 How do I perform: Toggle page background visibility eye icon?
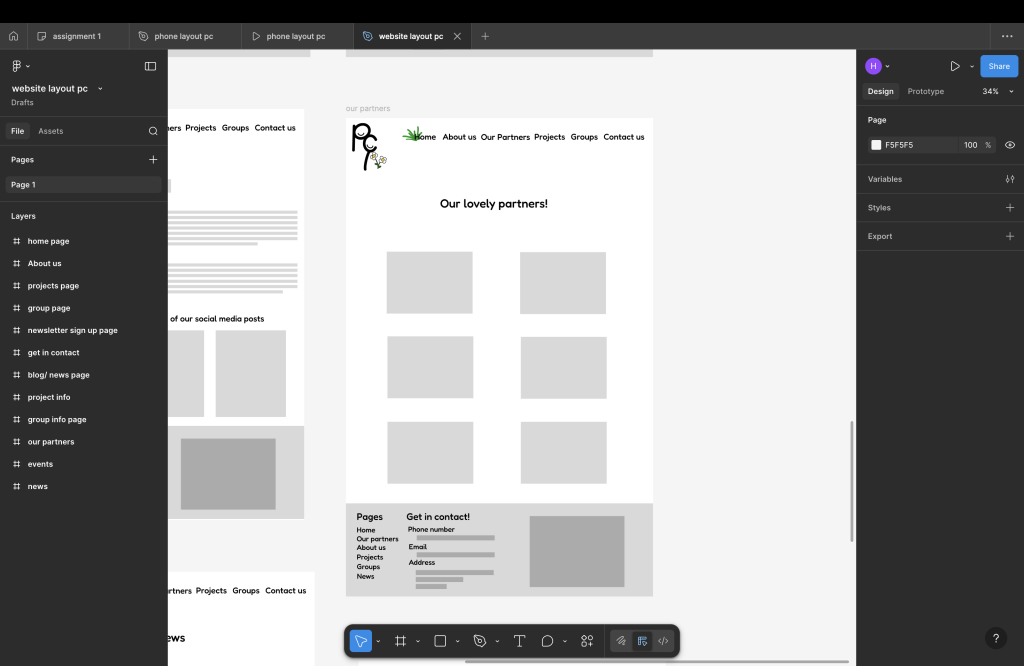point(1010,145)
